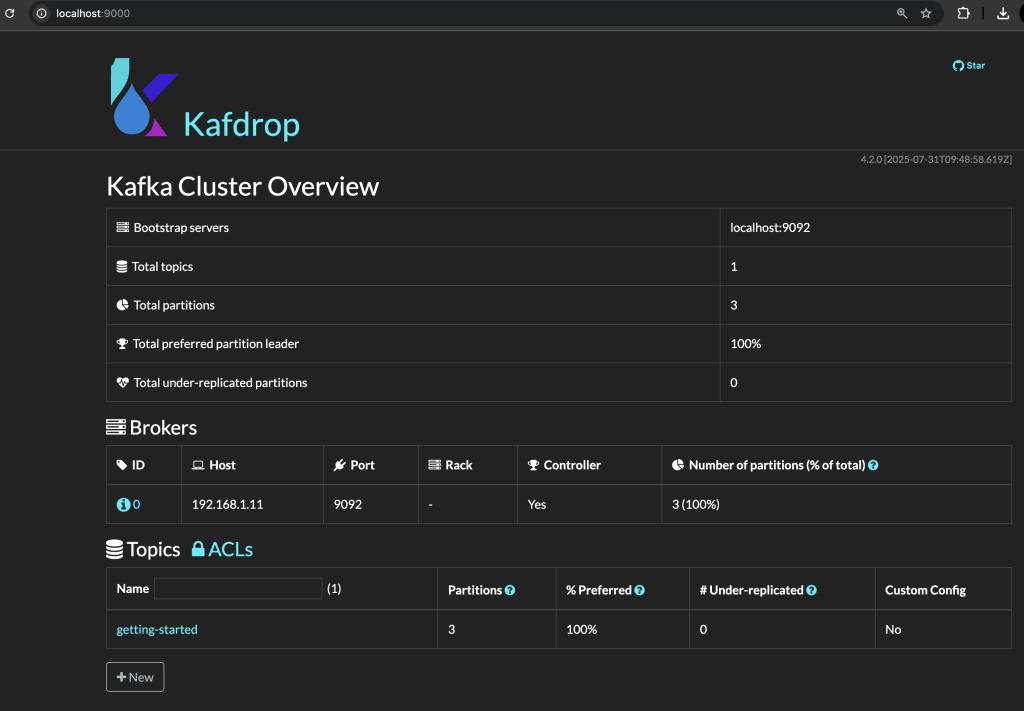
Task: Click the topic Name filter field
Action: point(238,588)
